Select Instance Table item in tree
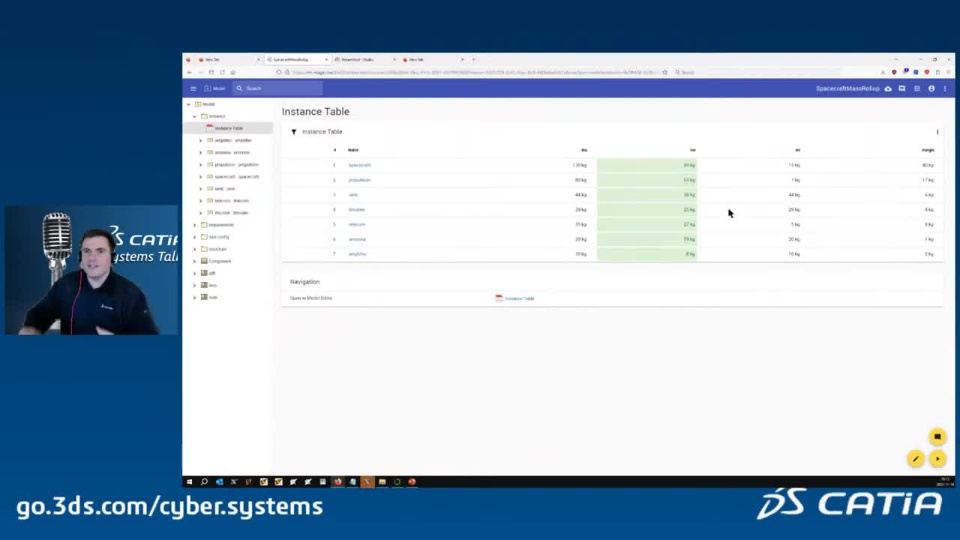Viewport: 960px width, 540px height. 228,128
